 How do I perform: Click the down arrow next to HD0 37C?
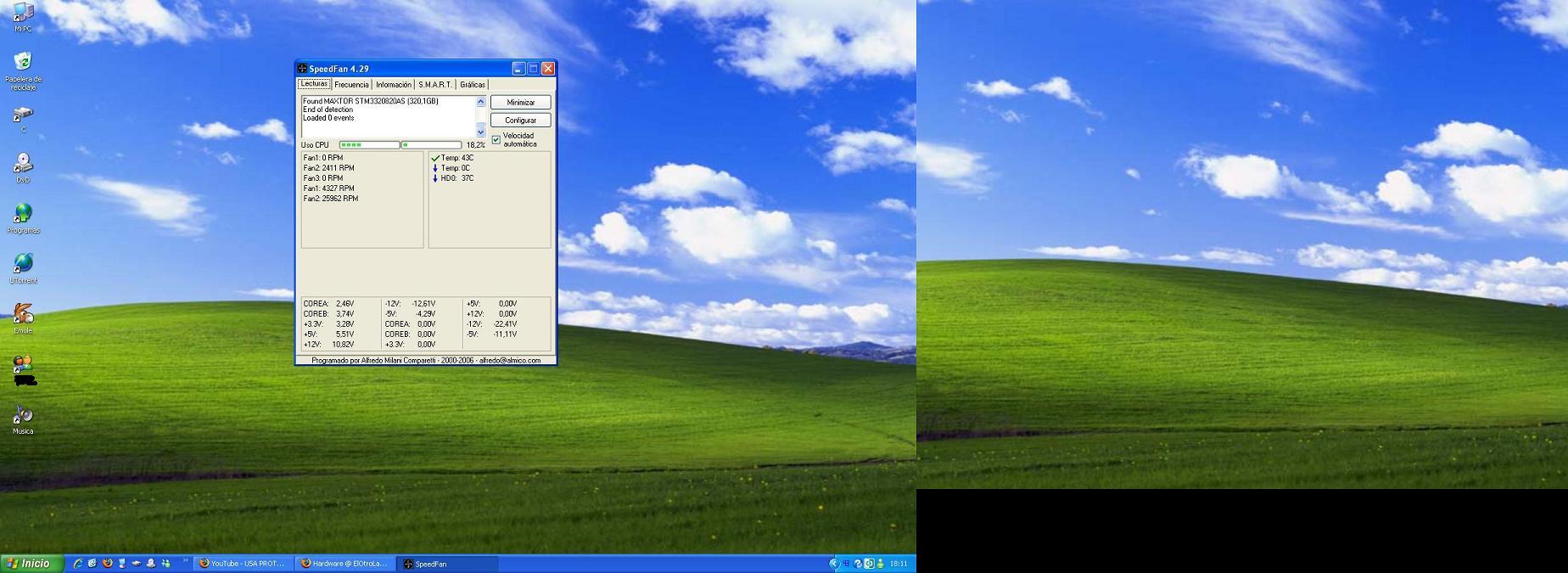coord(435,178)
